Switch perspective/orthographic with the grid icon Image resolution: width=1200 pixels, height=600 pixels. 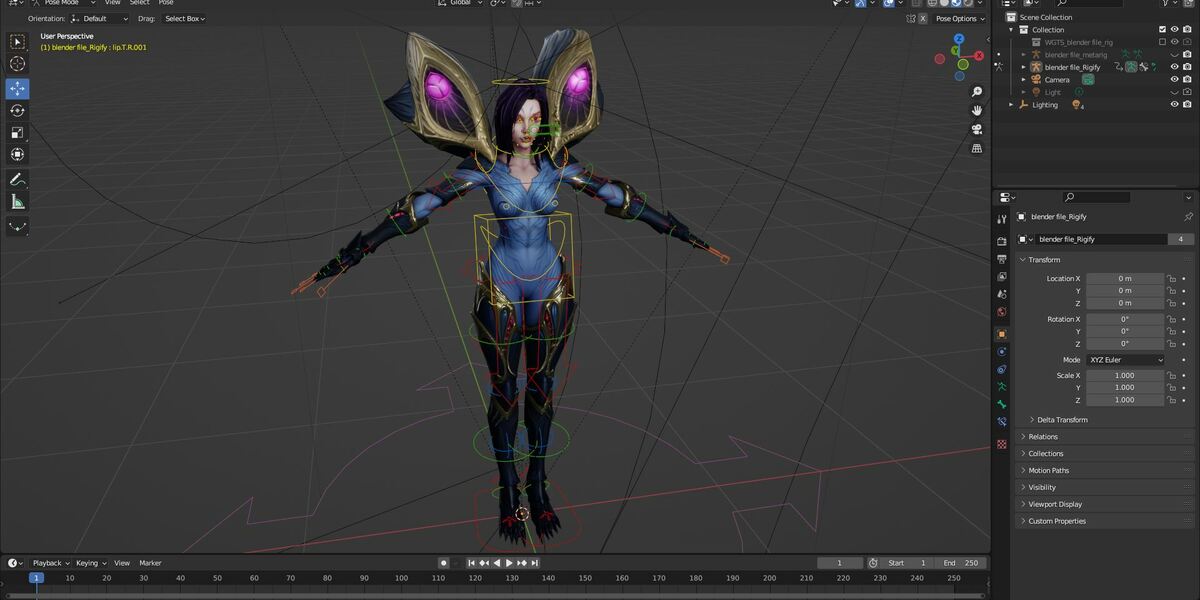click(x=977, y=148)
